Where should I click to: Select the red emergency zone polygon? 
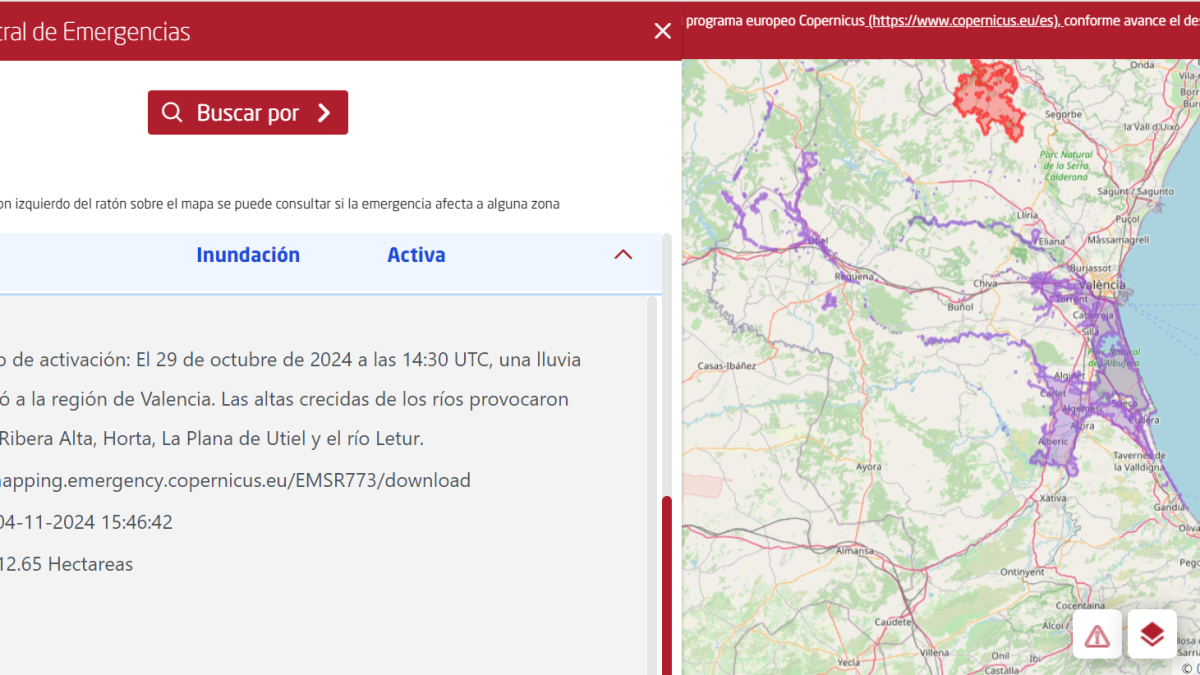tap(988, 95)
